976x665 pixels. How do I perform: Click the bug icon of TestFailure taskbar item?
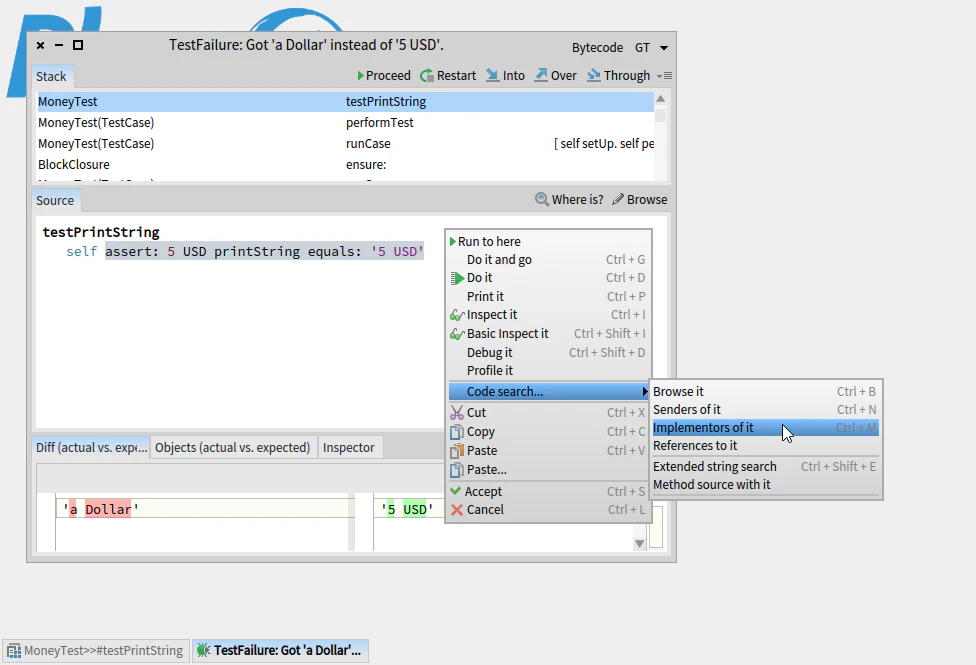click(x=203, y=650)
